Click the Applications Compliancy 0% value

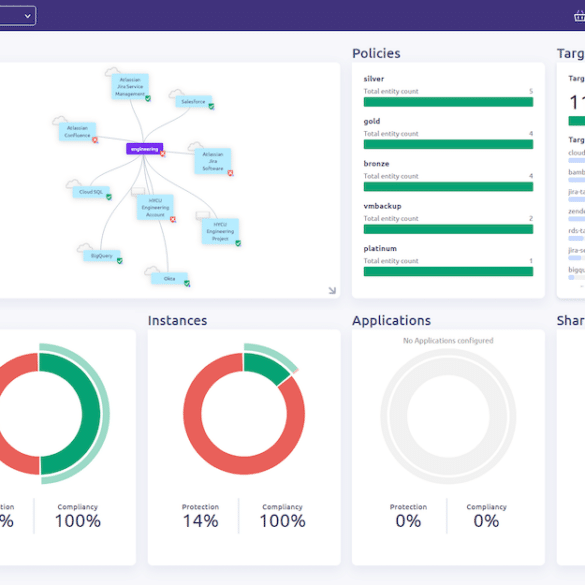pos(486,521)
